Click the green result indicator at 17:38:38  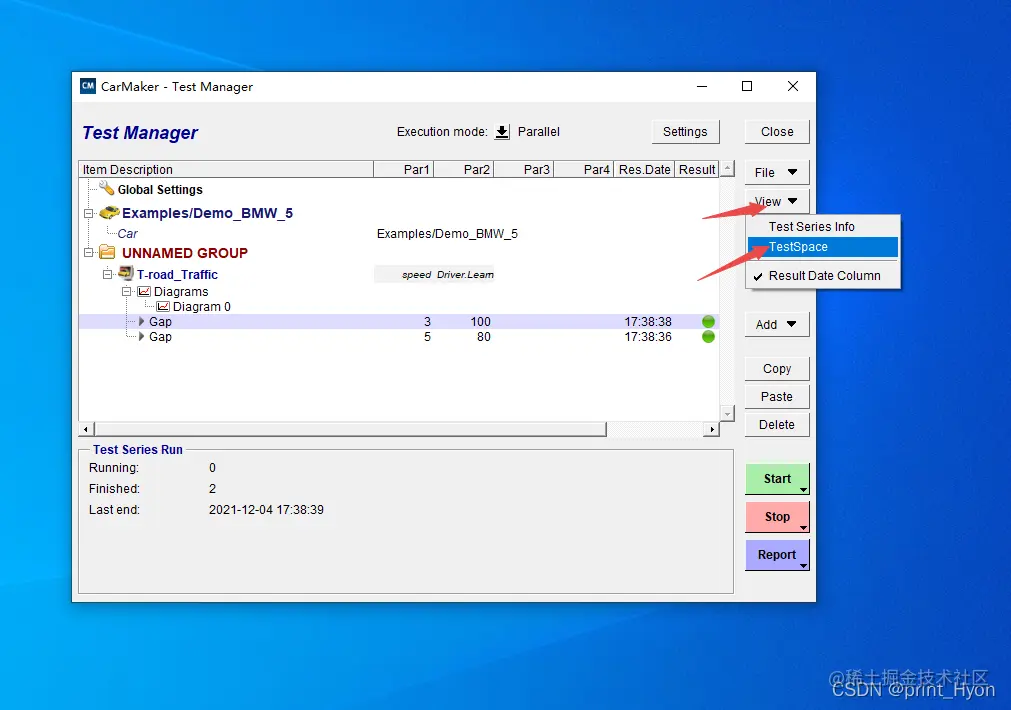[x=708, y=321]
